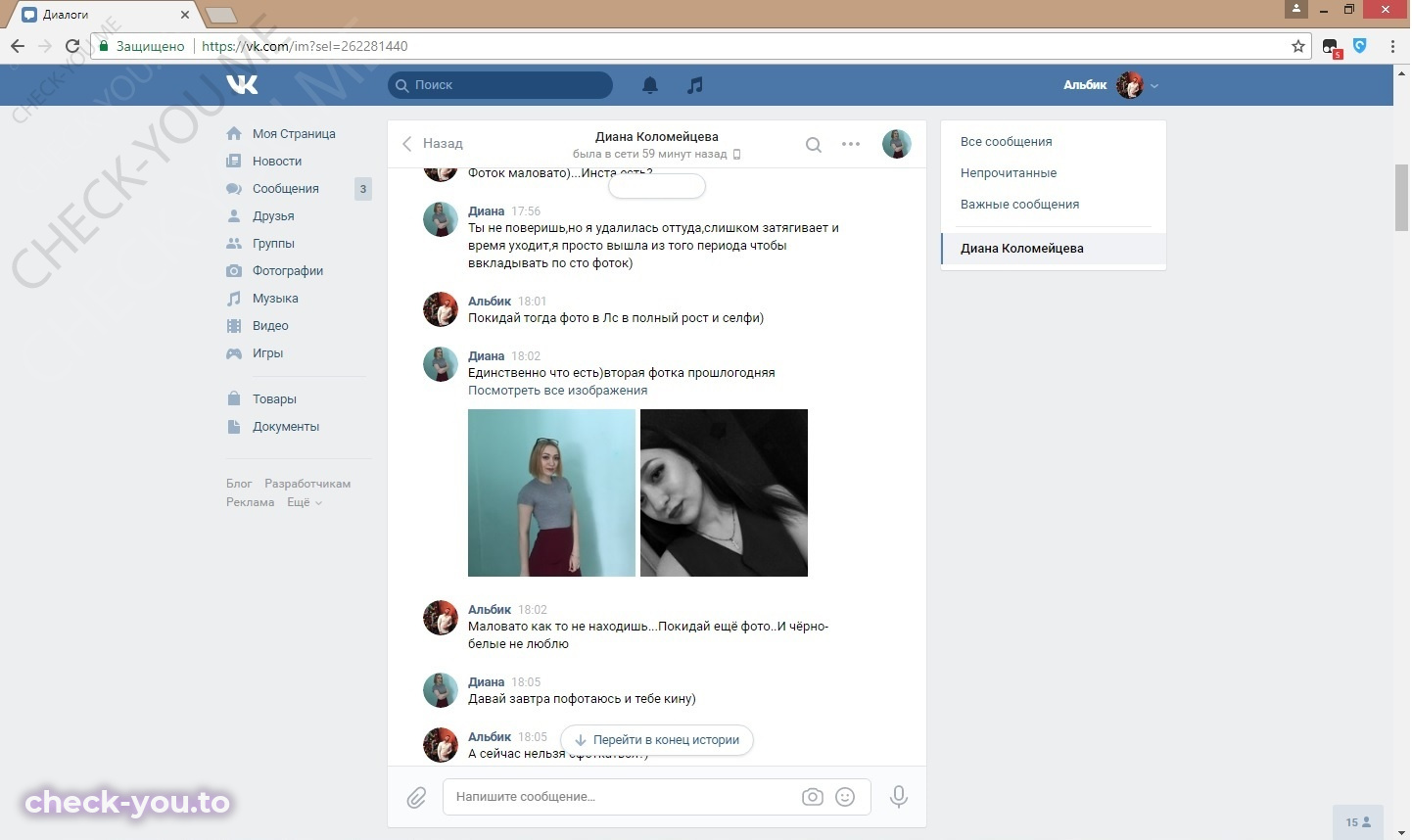Open the music note icon in header
Screen dimensions: 1412x840
click(x=695, y=85)
